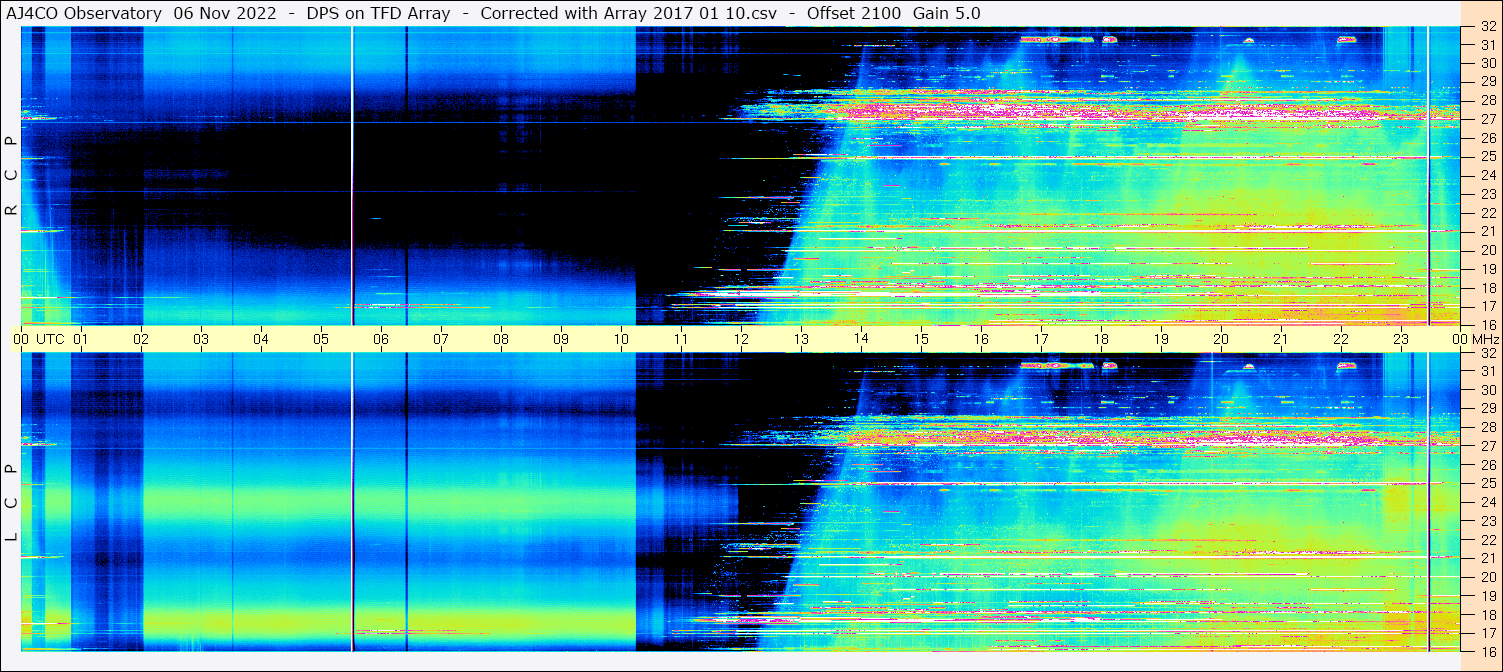Click 29 on LCP panel frequency scale
This screenshot has width=1503, height=672.
pyautogui.click(x=1487, y=409)
